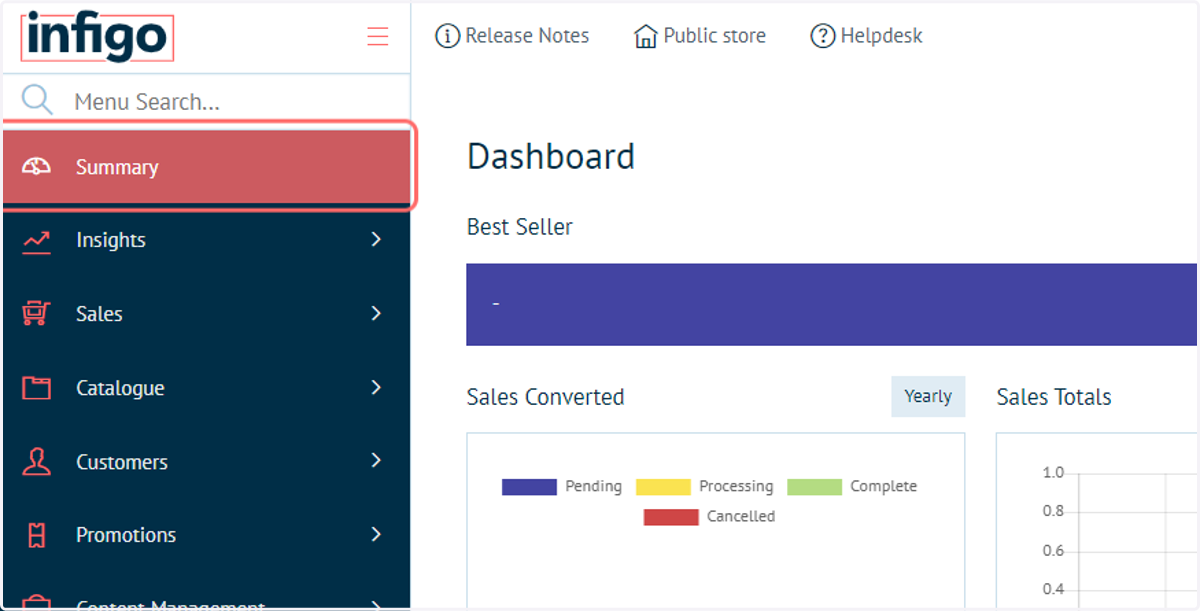Click the Summary gauge icon
This screenshot has height=611, width=1200.
[37, 167]
